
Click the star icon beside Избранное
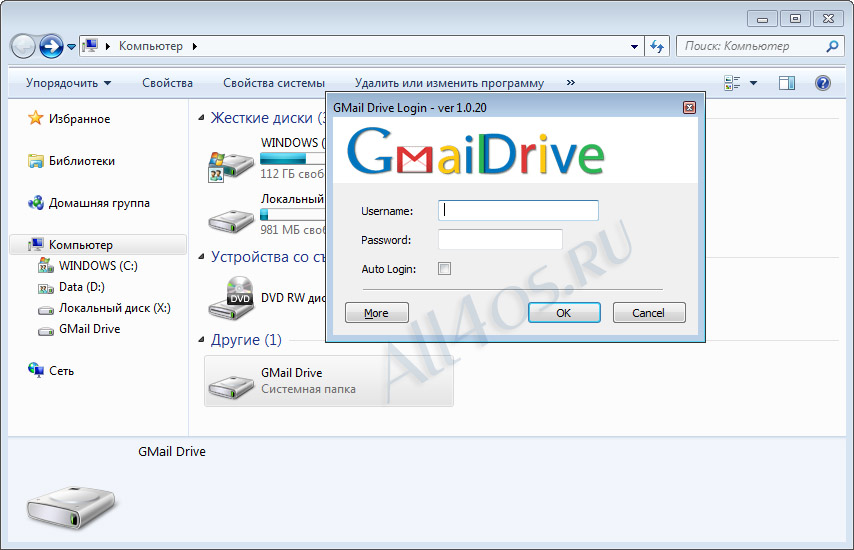click(x=35, y=118)
